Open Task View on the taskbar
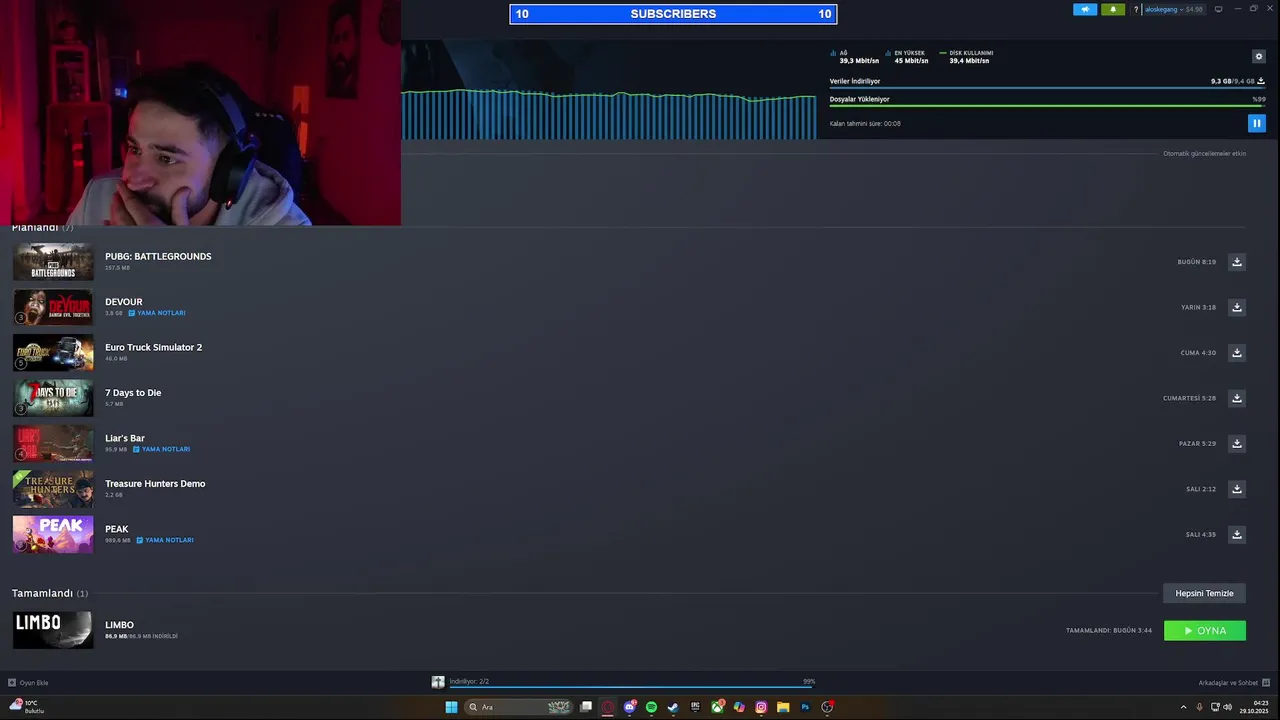The width and height of the screenshot is (1280, 720). pos(586,707)
